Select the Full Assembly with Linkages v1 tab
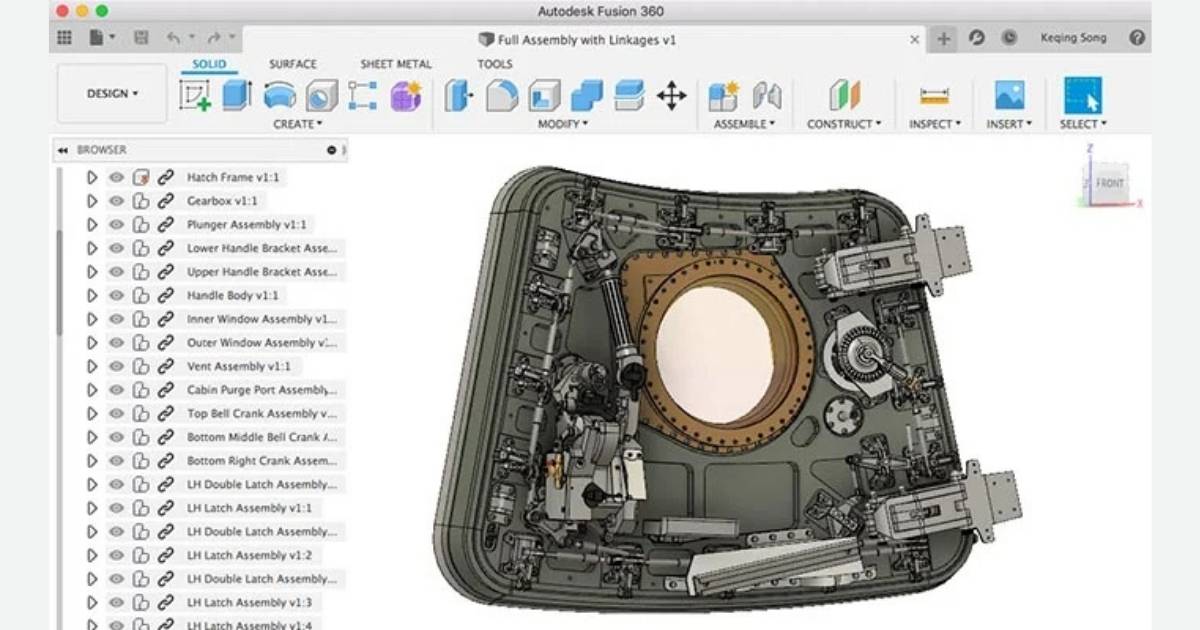The image size is (1200, 630). tap(586, 39)
